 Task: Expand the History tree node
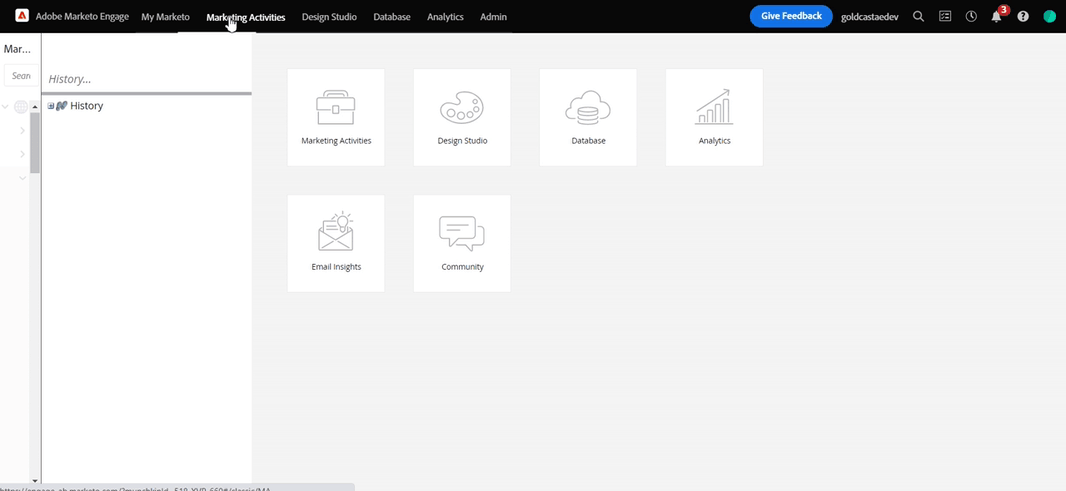[x=51, y=106]
